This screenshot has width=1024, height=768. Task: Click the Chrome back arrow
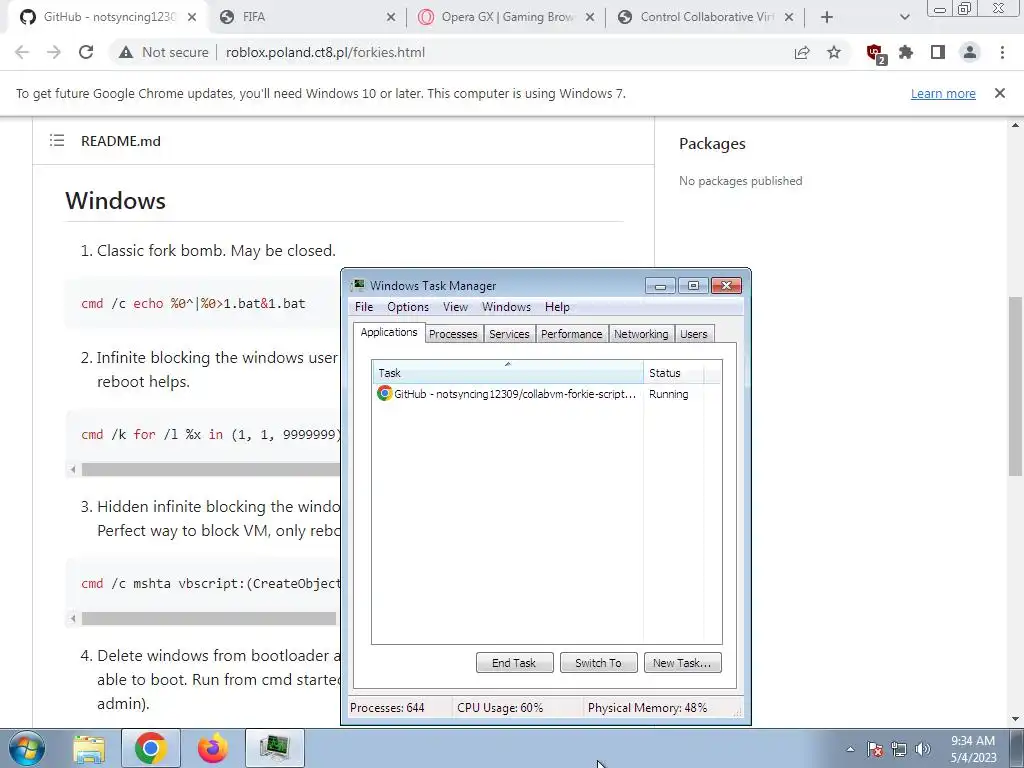click(22, 52)
